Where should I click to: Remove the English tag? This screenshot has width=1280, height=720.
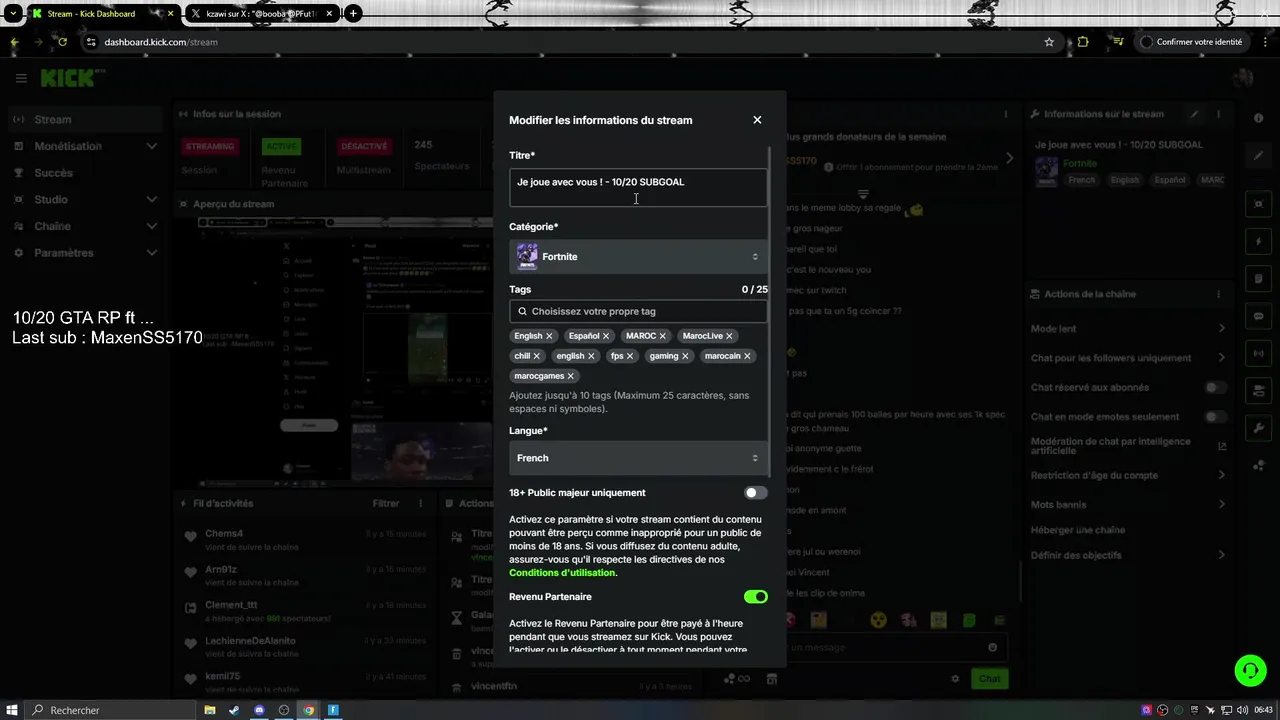coord(549,336)
